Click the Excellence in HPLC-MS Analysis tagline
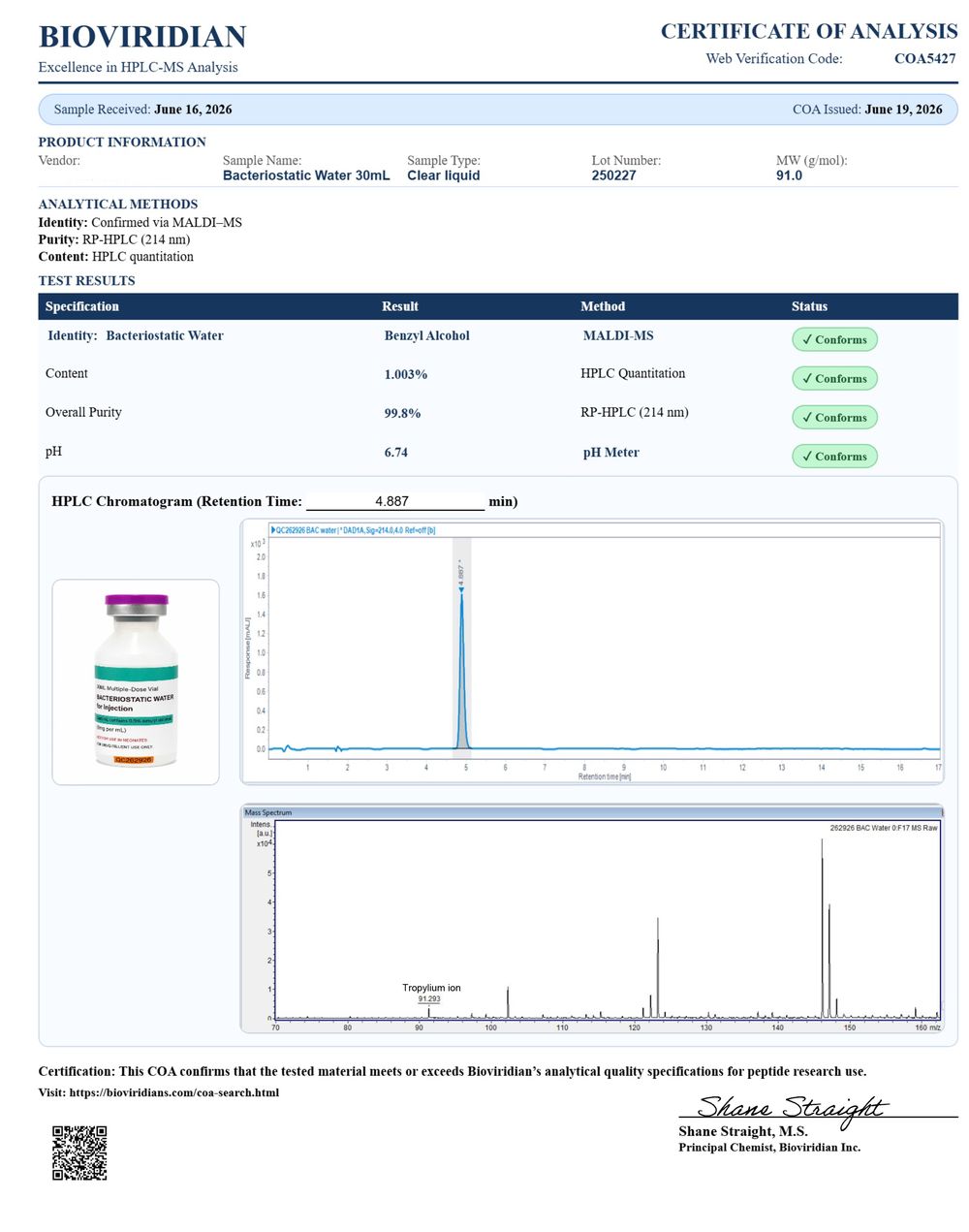This screenshot has width=969, height=1232. (x=139, y=67)
